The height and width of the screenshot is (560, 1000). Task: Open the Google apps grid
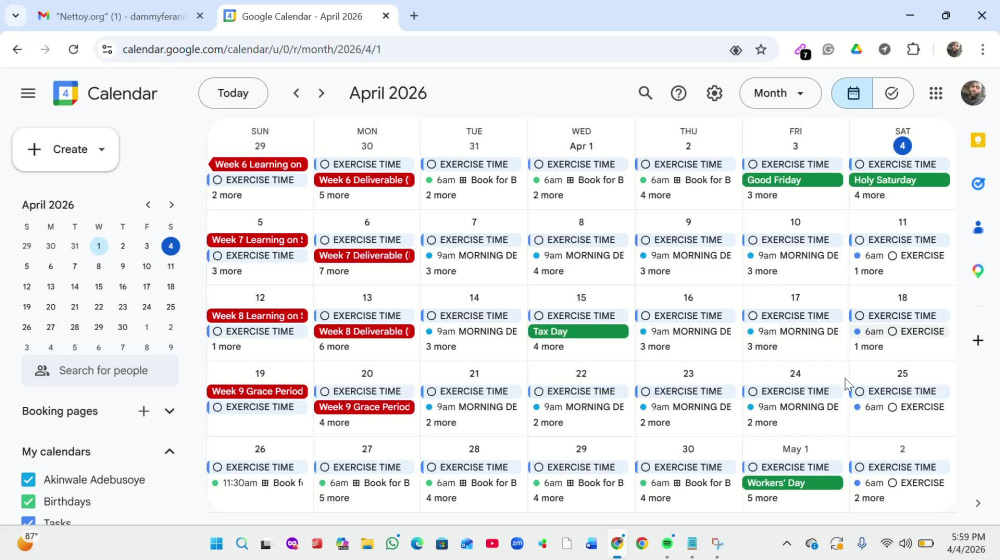coord(936,94)
